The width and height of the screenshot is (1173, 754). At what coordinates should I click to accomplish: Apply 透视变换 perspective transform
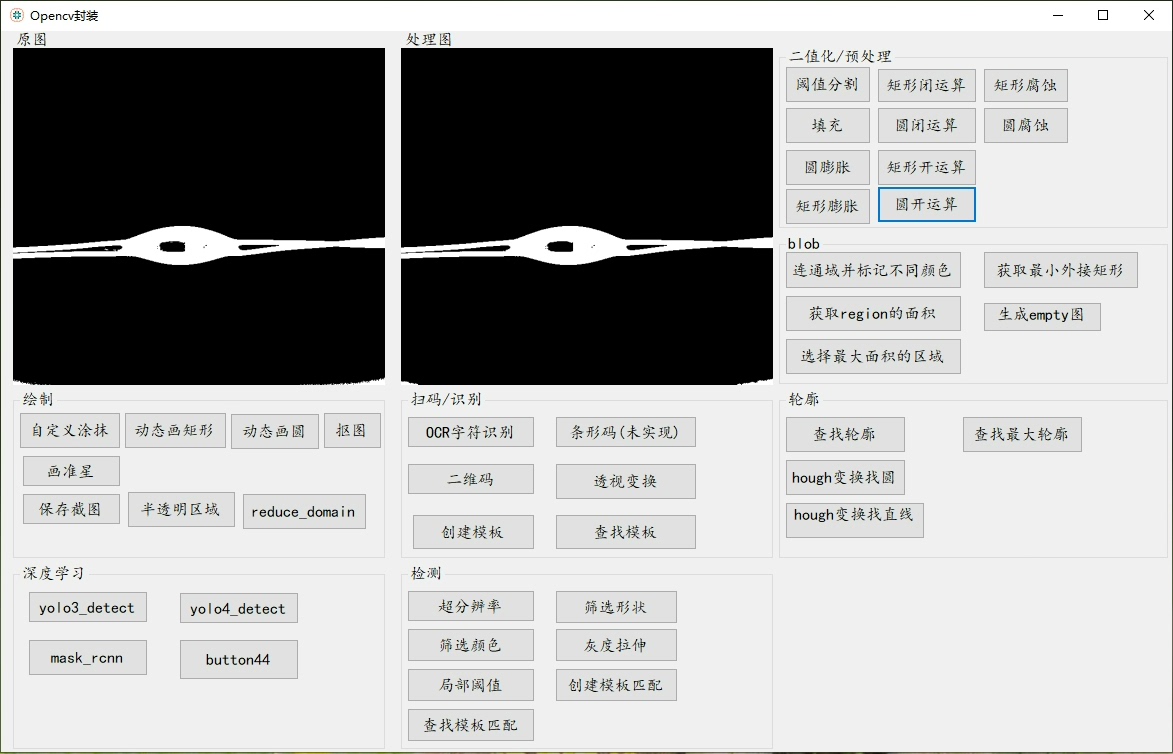[x=625, y=481]
